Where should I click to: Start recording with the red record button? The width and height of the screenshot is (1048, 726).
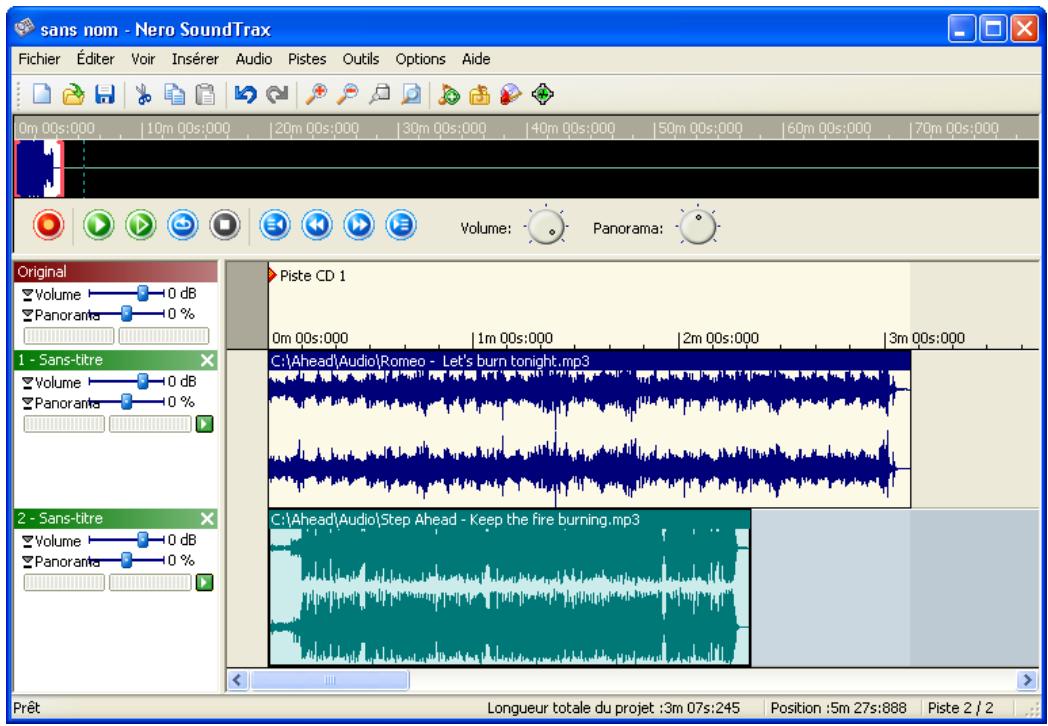point(48,225)
